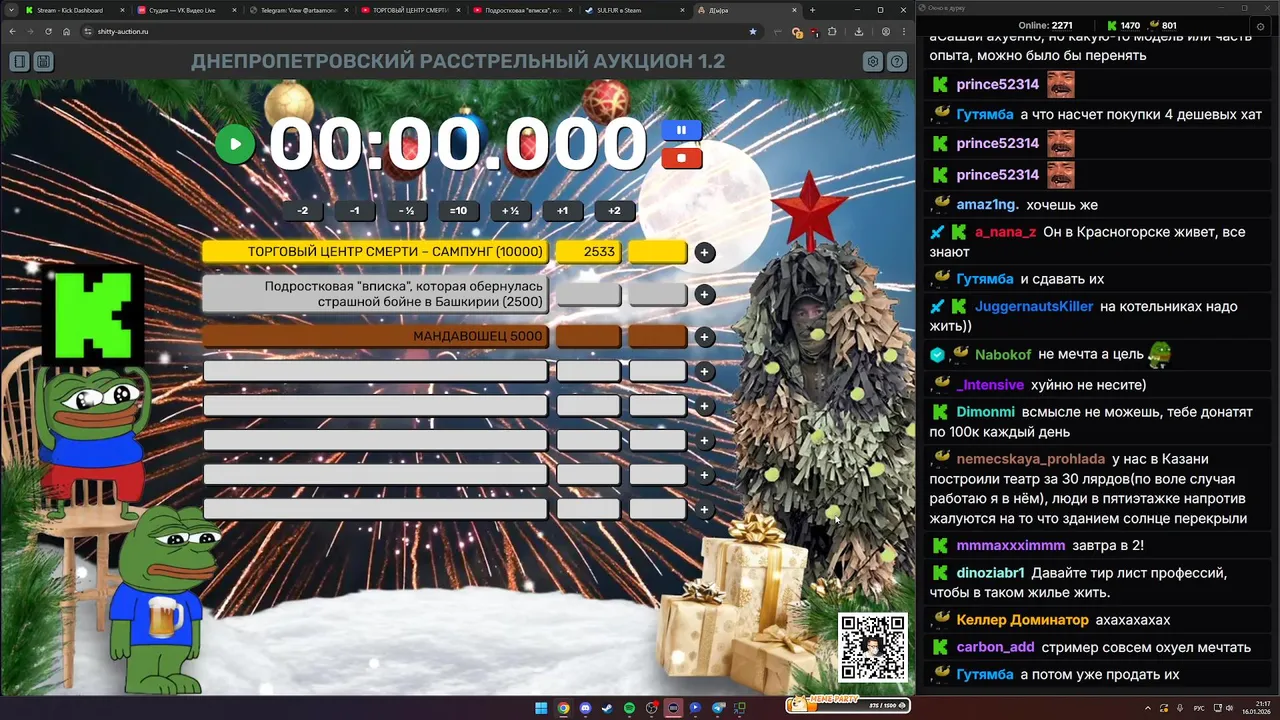The height and width of the screenshot is (720, 1280).
Task: Click the Meme Party progress widget
Action: point(849,704)
